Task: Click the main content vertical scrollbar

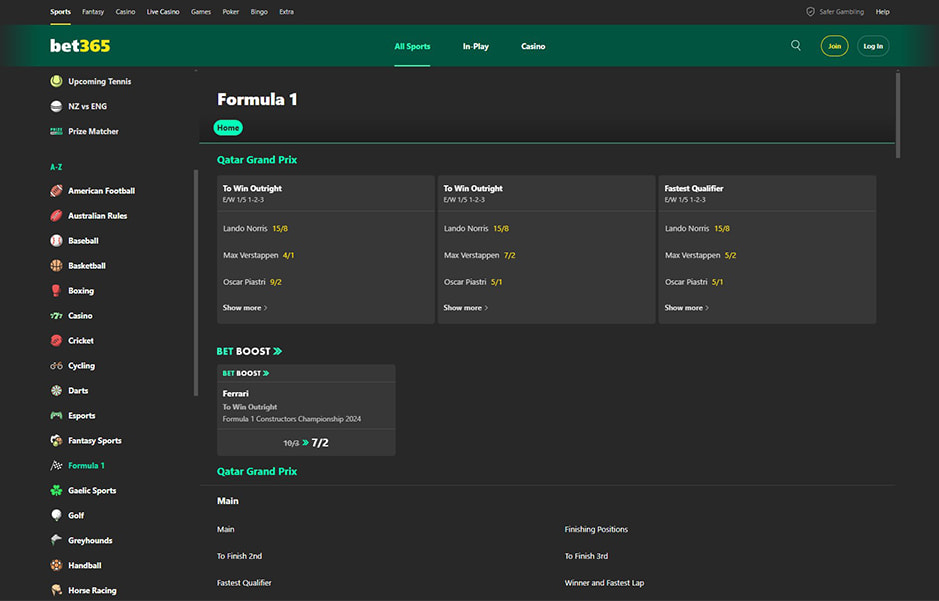Action: pyautogui.click(x=898, y=115)
